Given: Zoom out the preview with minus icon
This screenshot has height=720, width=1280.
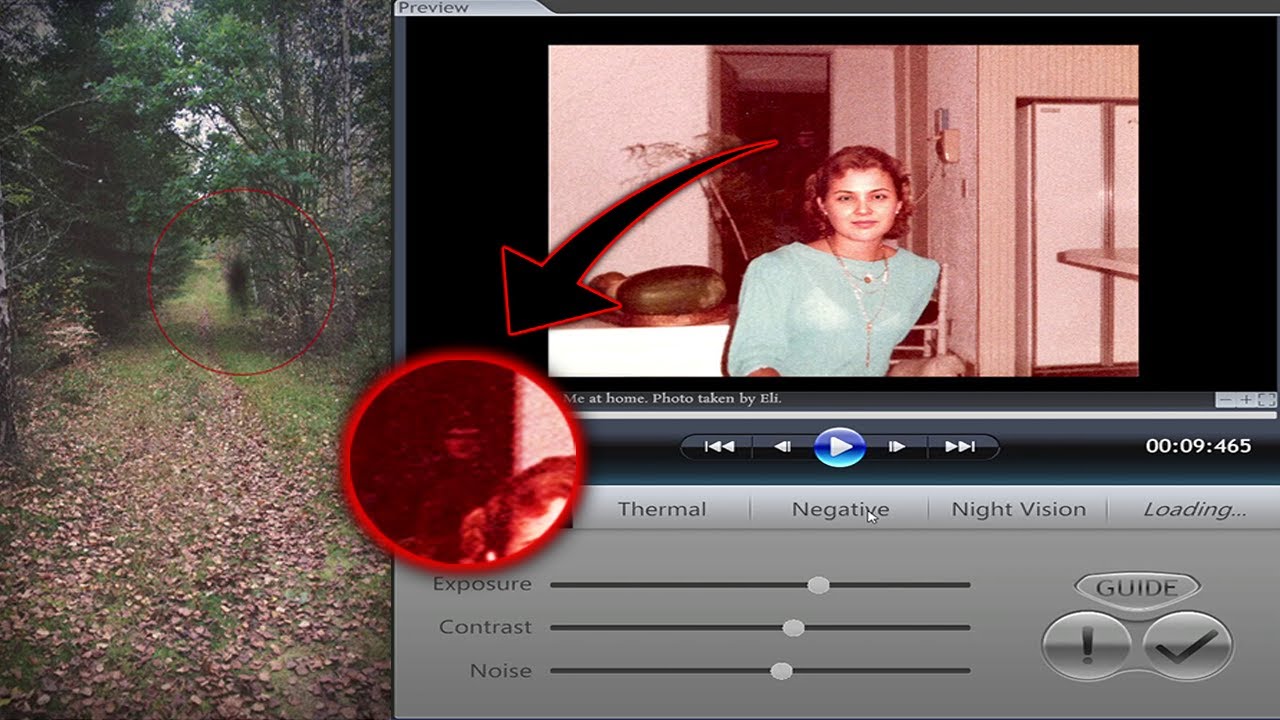Looking at the screenshot, I should coord(1225,400).
